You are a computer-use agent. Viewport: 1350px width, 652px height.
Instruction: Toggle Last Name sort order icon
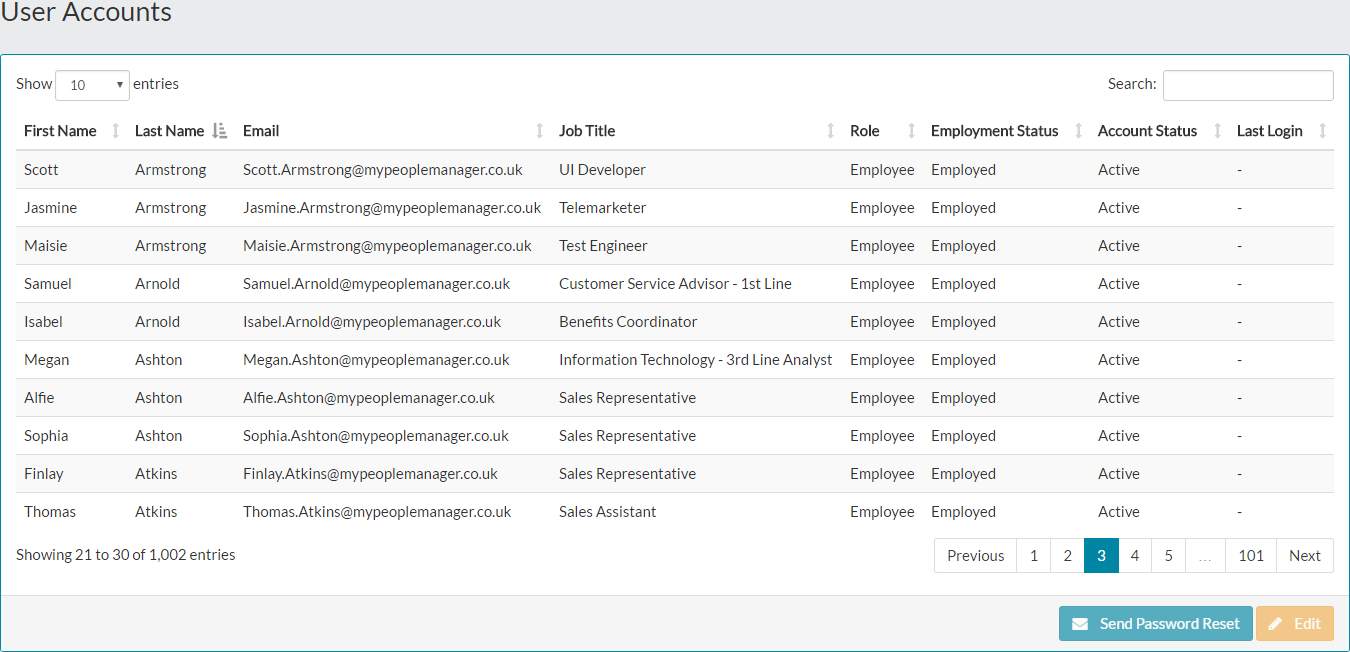click(220, 131)
